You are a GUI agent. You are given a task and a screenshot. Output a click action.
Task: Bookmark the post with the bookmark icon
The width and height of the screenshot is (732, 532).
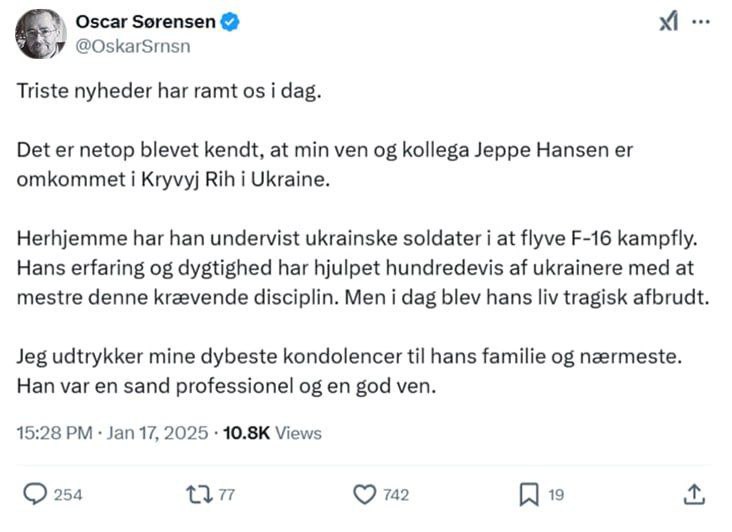pyautogui.click(x=529, y=494)
